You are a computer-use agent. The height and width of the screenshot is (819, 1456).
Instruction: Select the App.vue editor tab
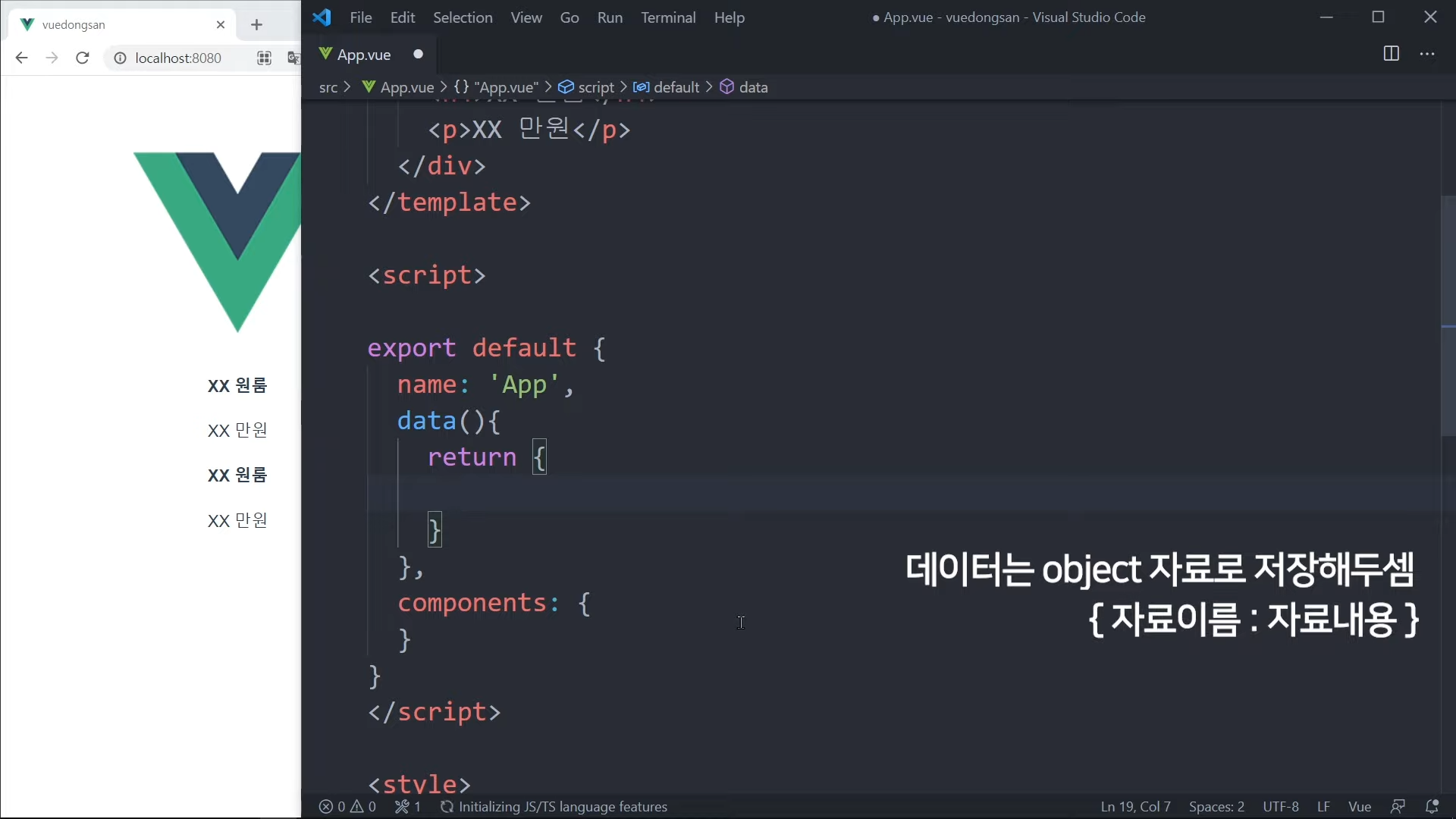364,55
